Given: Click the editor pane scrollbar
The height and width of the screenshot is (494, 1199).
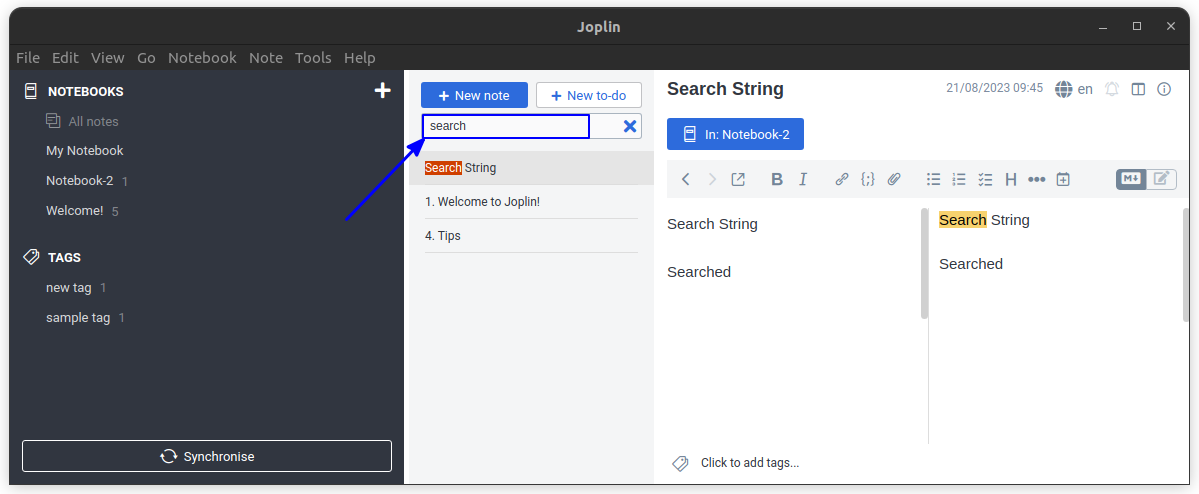Looking at the screenshot, I should pyautogui.click(x=924, y=264).
